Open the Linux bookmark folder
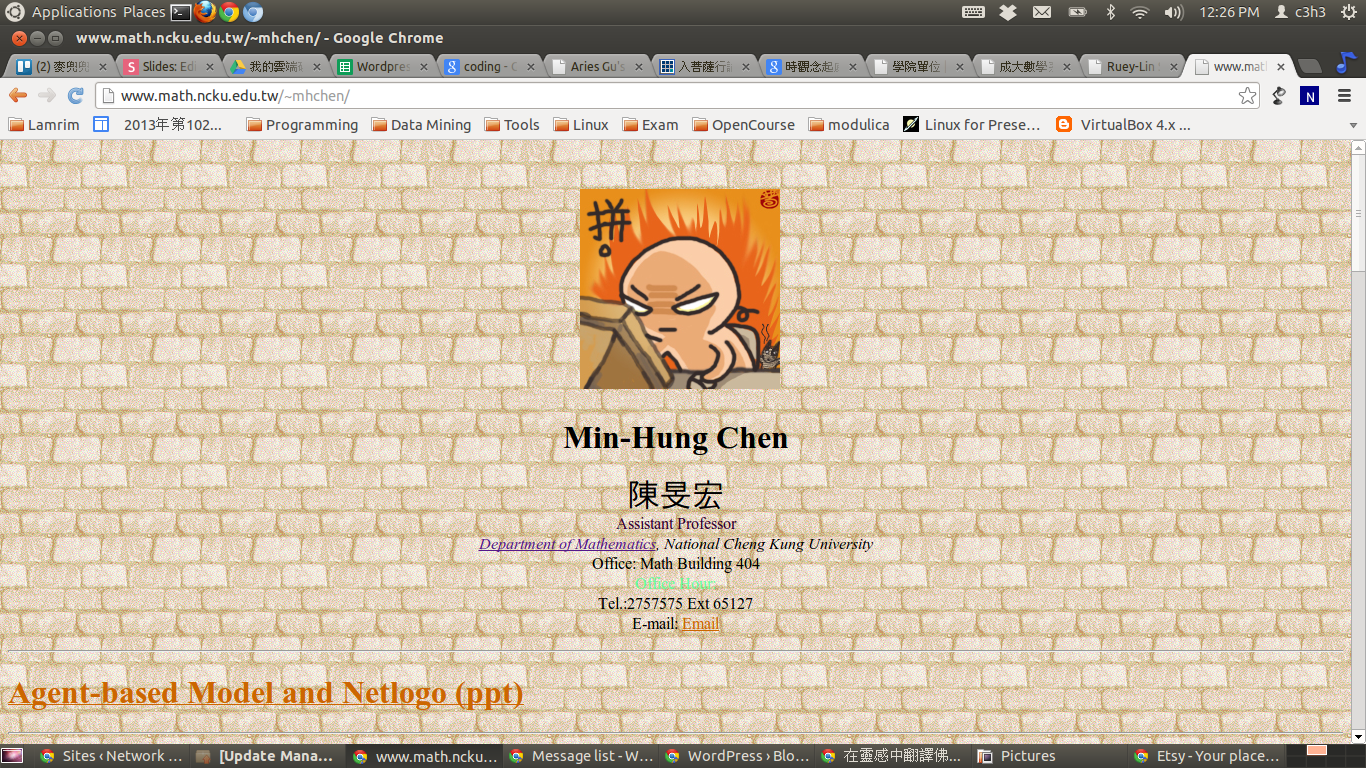This screenshot has height=768, width=1366. coord(581,125)
